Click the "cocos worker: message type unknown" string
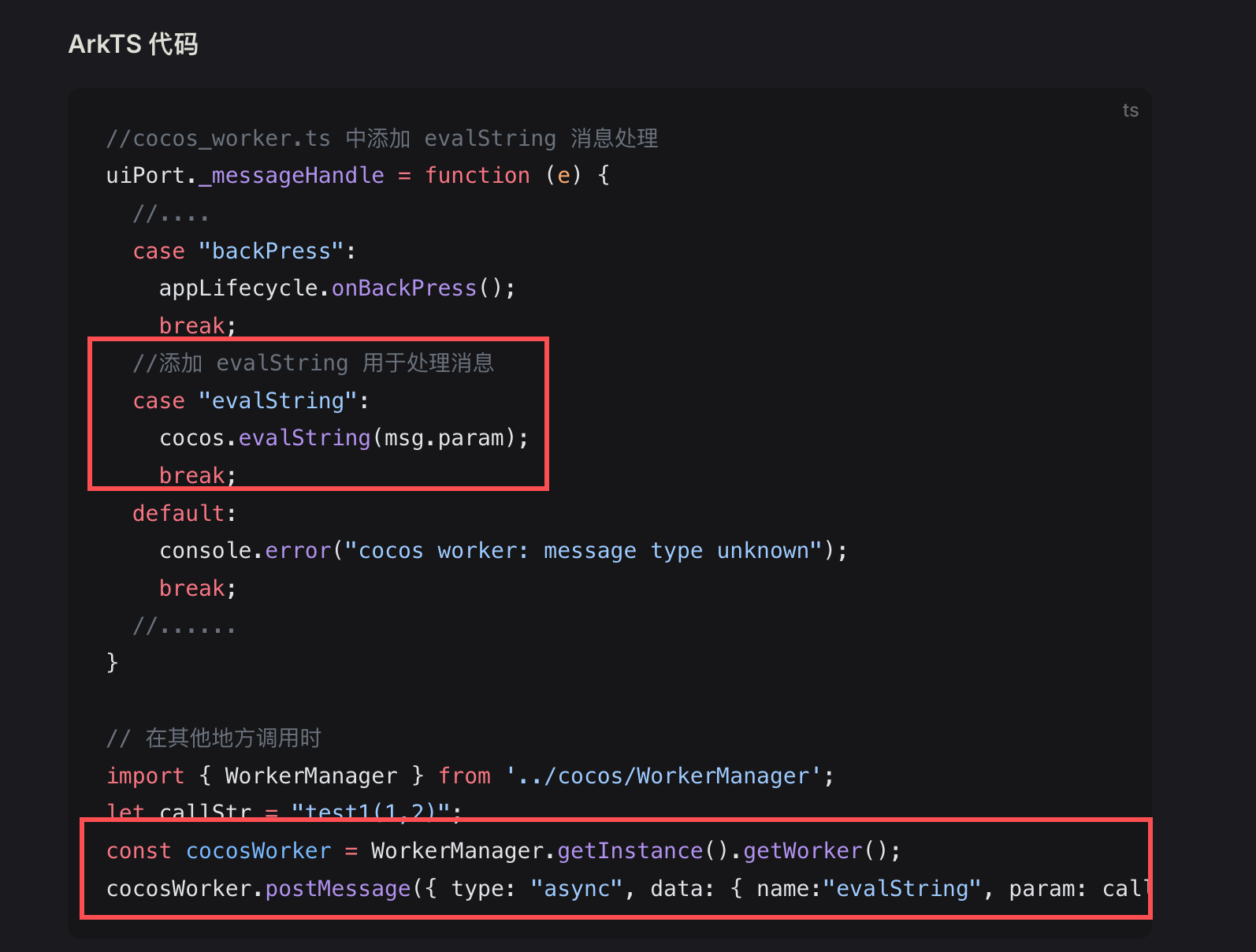The height and width of the screenshot is (952, 1256). pos(584,551)
